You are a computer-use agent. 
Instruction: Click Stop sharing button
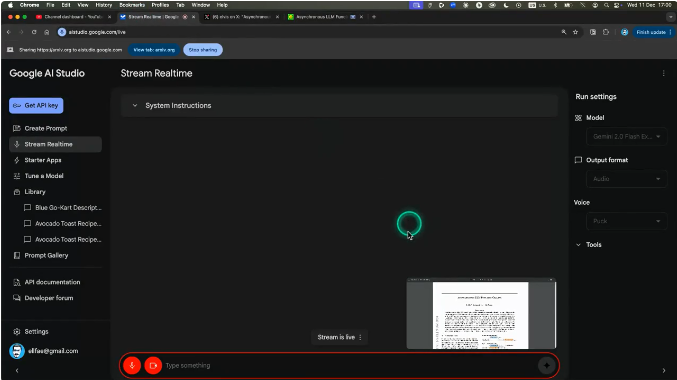(203, 50)
